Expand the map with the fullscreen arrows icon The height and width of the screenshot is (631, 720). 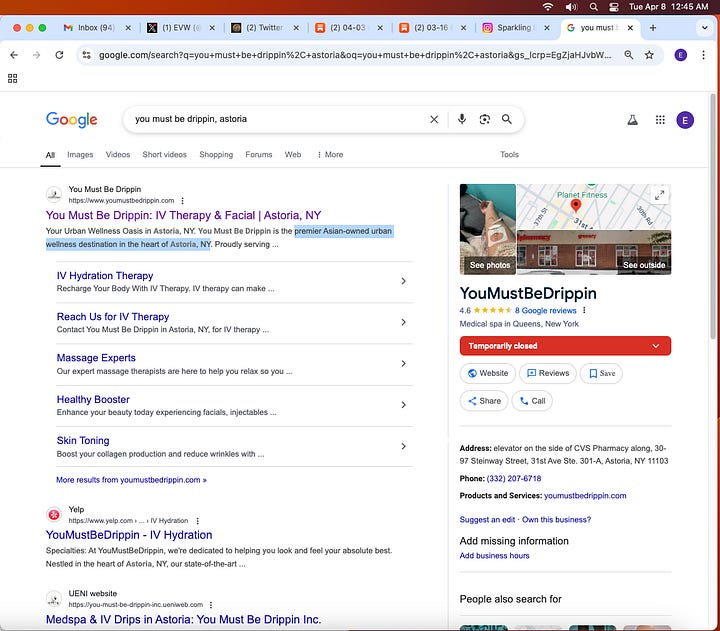pos(659,195)
